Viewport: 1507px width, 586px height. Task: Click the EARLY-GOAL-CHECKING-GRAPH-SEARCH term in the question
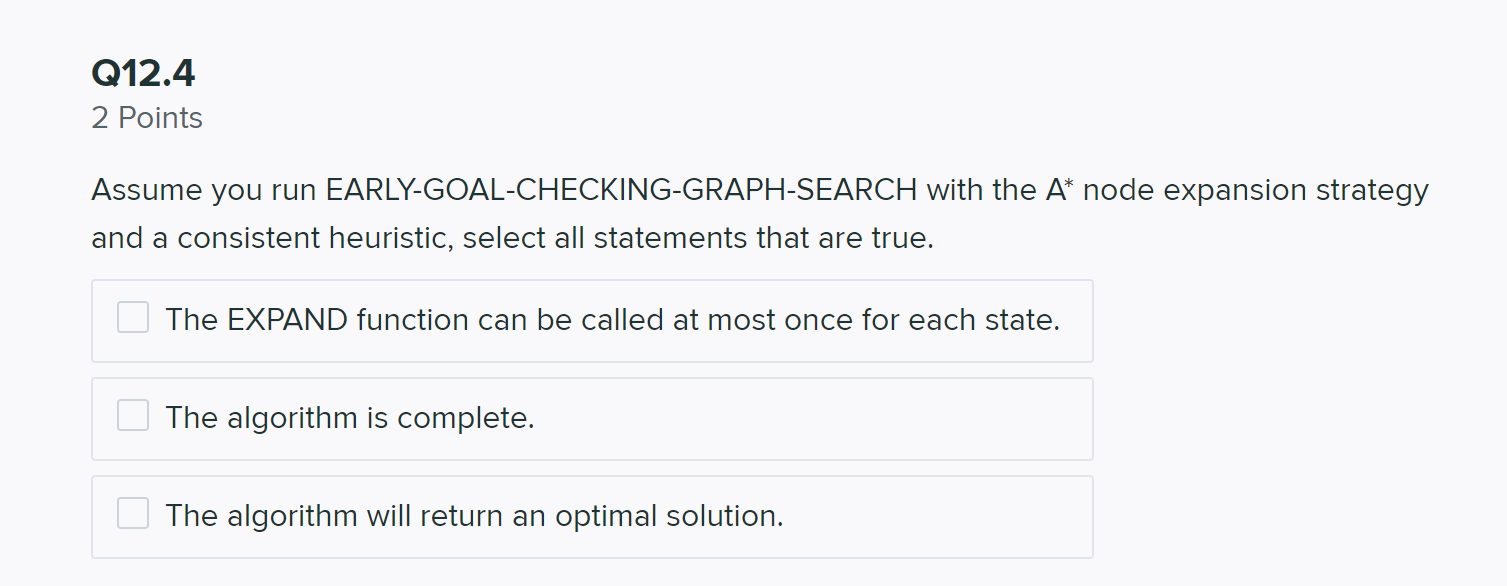tap(621, 190)
